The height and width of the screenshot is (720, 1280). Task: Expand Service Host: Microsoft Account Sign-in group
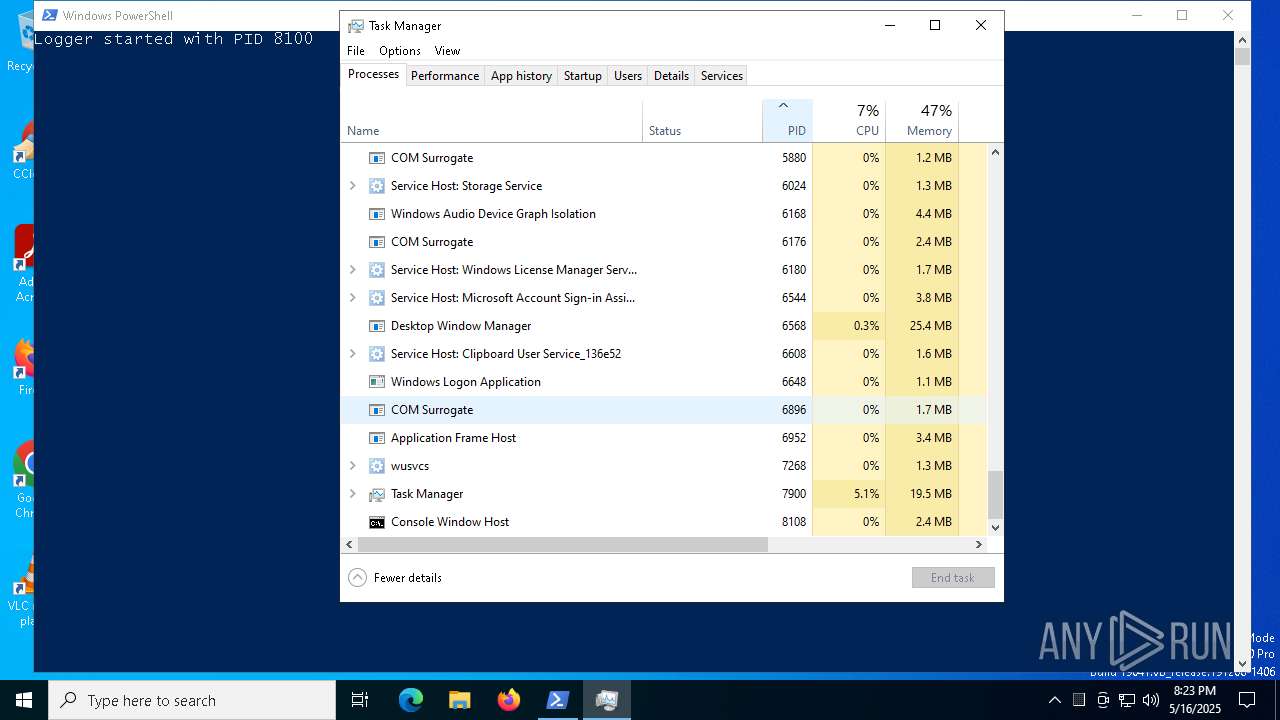[352, 298]
